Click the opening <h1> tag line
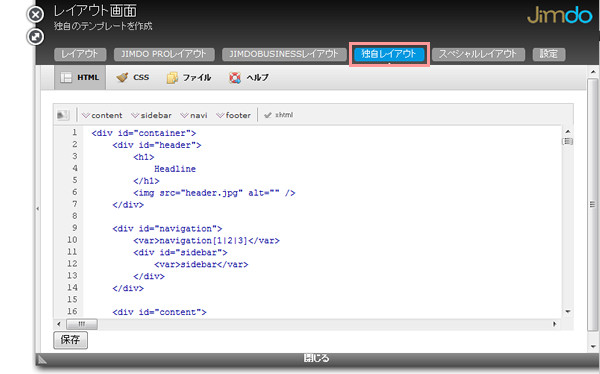Screen dimensions: 600x374 point(144,157)
